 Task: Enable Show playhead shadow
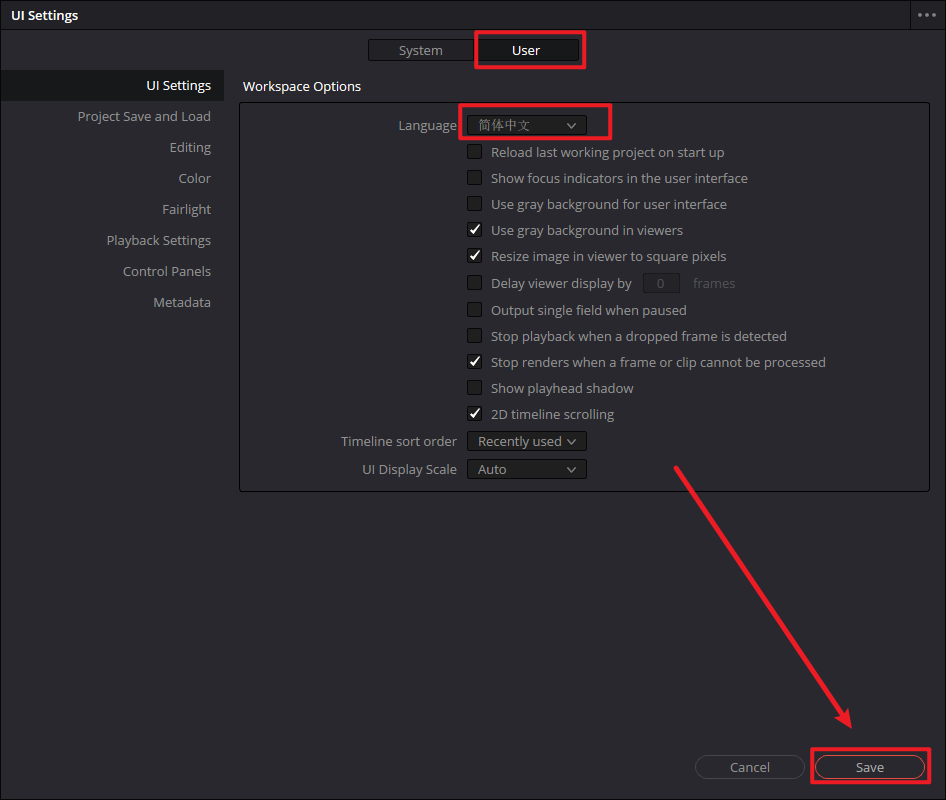coord(475,388)
